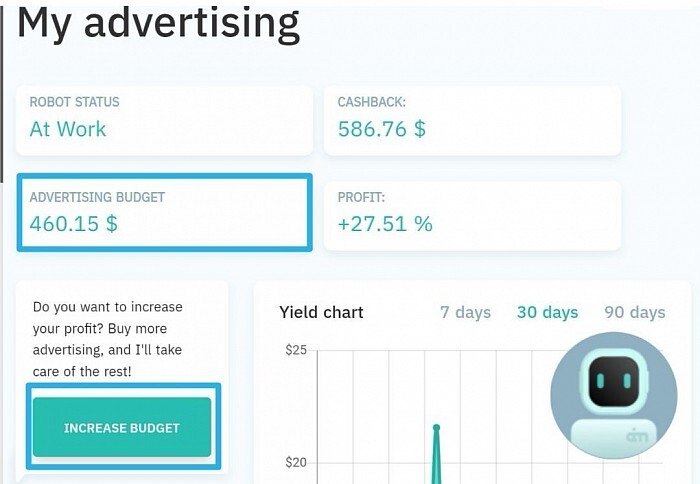The width and height of the screenshot is (700, 484).
Task: Select the 30 days chart range
Action: point(547,313)
